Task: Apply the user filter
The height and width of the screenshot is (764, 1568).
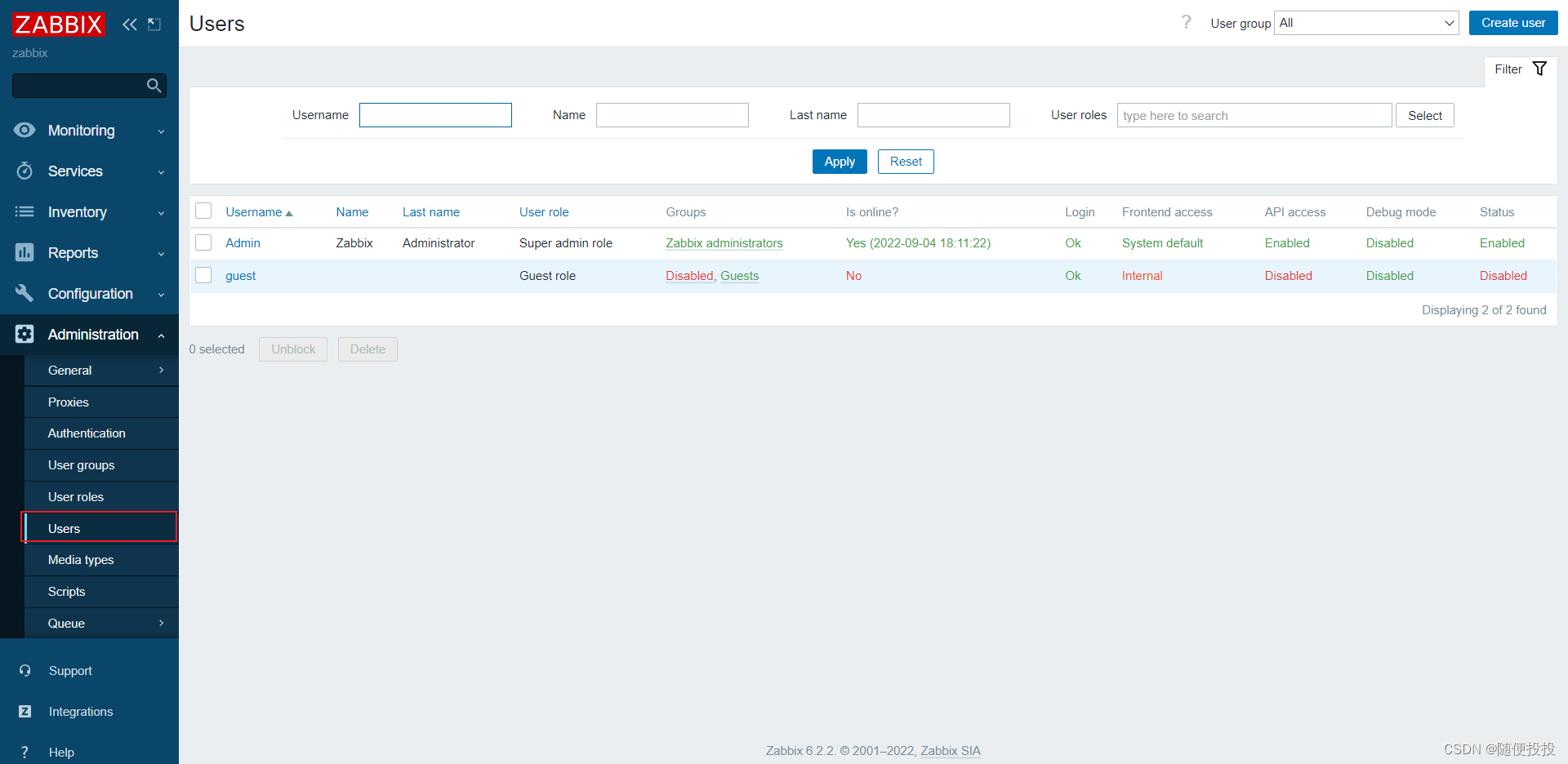Action: click(840, 162)
